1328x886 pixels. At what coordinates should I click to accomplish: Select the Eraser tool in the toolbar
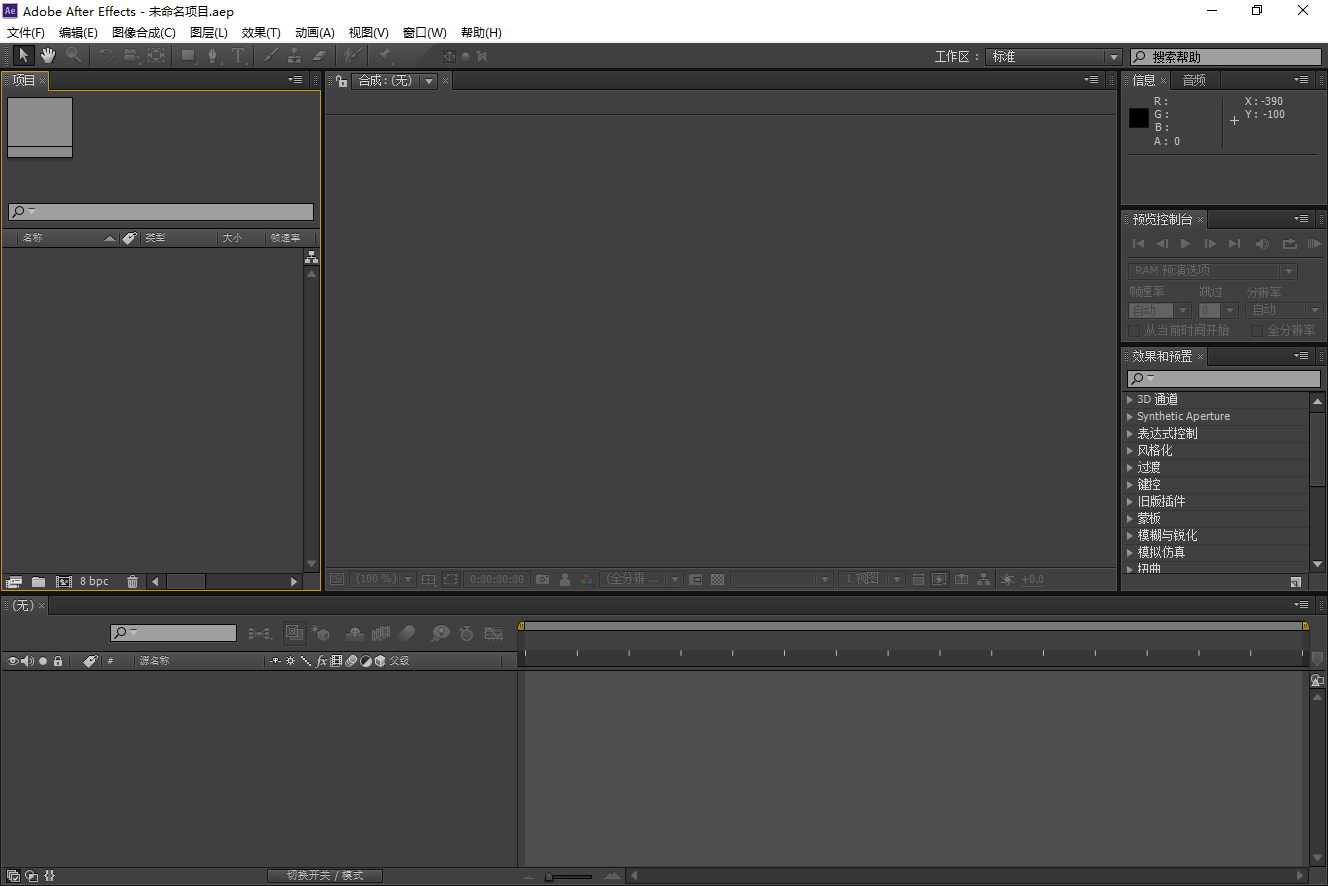click(x=320, y=56)
